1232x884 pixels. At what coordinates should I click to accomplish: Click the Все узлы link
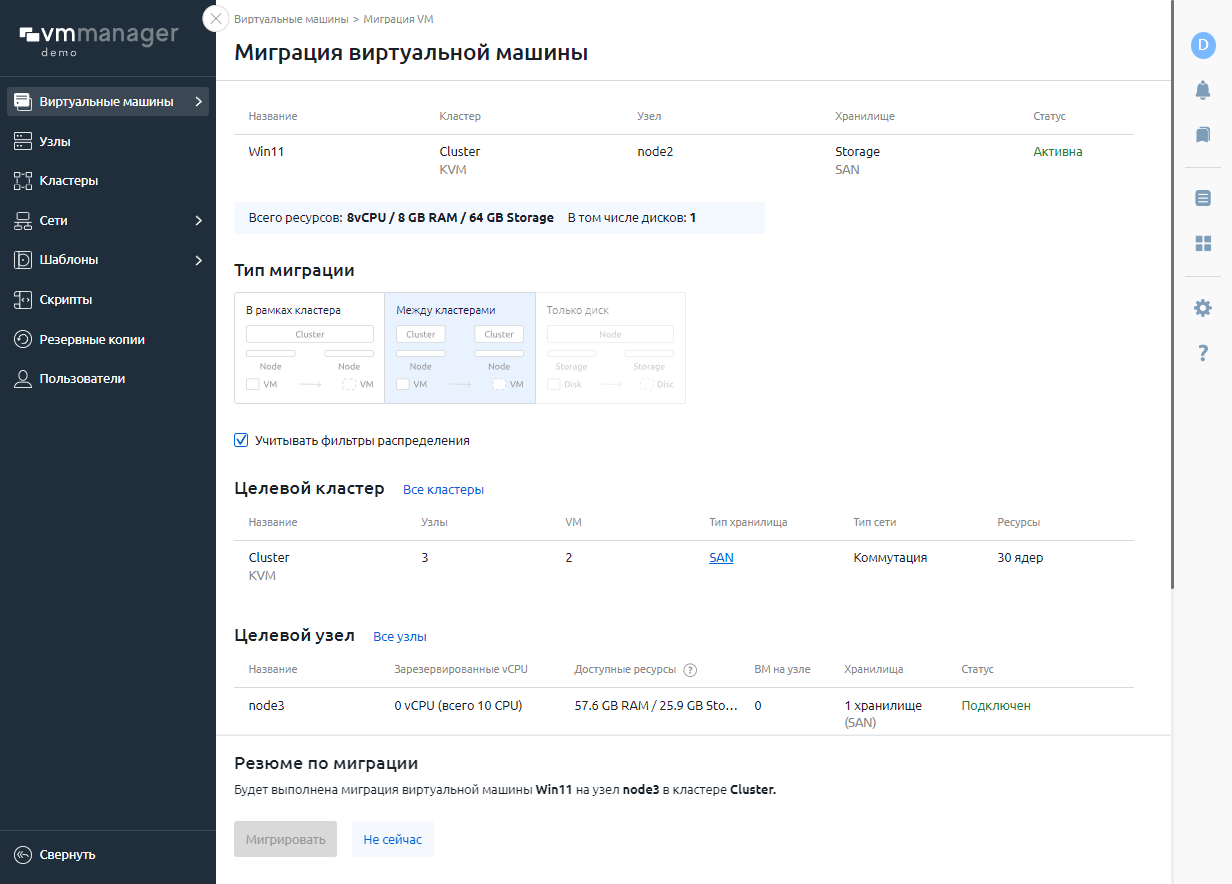[400, 636]
